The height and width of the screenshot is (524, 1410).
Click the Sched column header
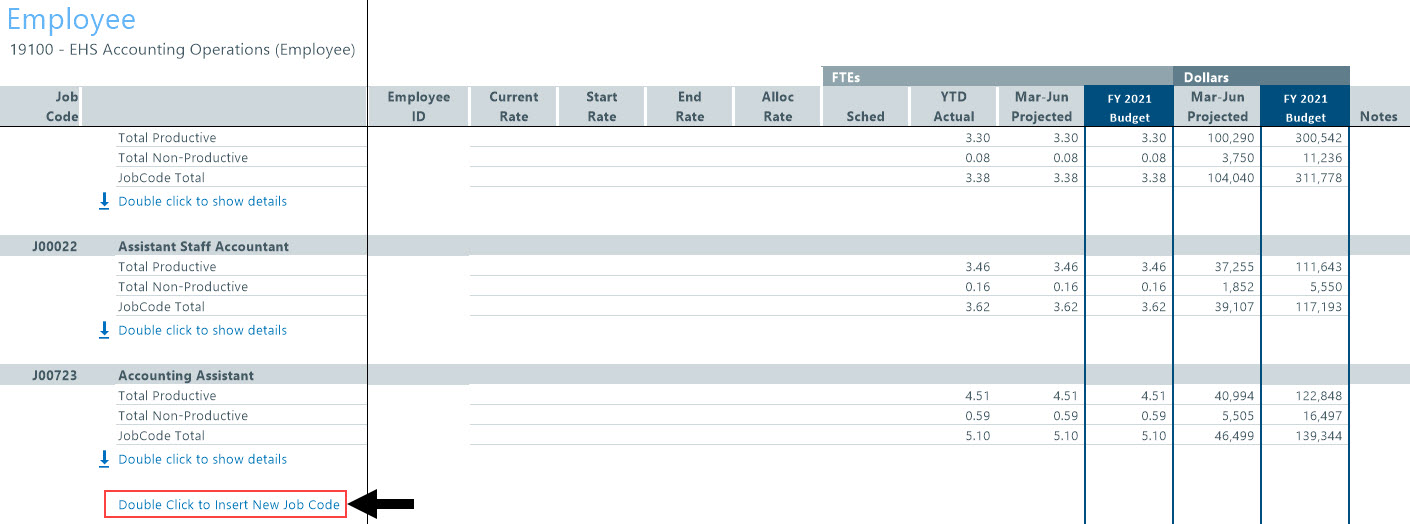point(865,116)
